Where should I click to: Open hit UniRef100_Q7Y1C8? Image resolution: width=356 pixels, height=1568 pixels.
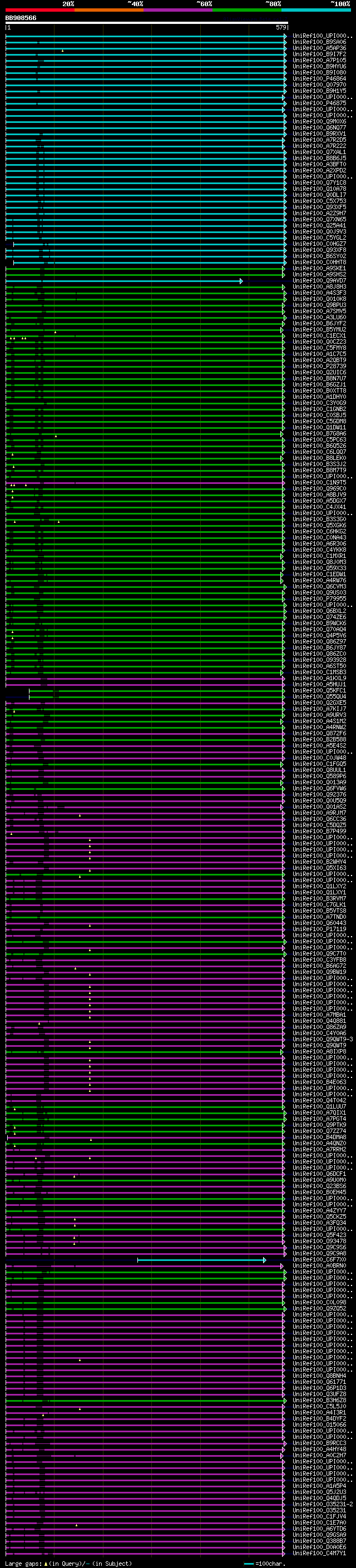[319, 182]
